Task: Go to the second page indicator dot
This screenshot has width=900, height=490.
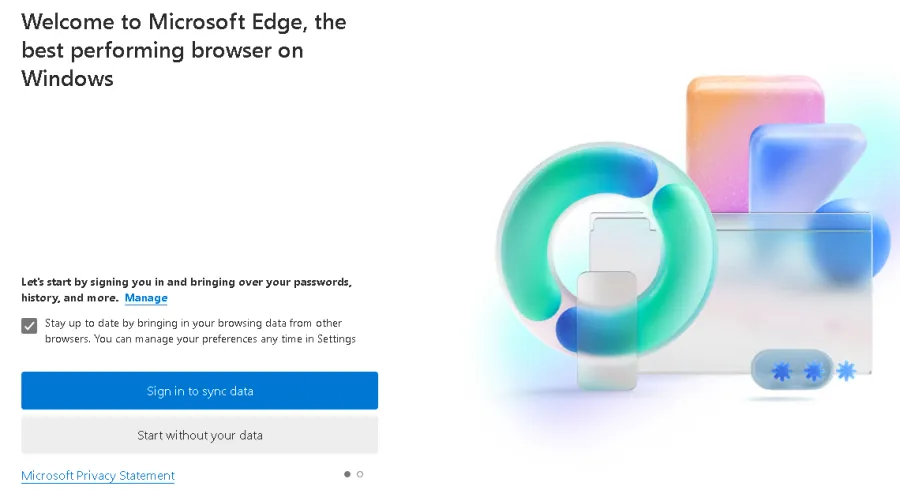Action: pos(360,474)
